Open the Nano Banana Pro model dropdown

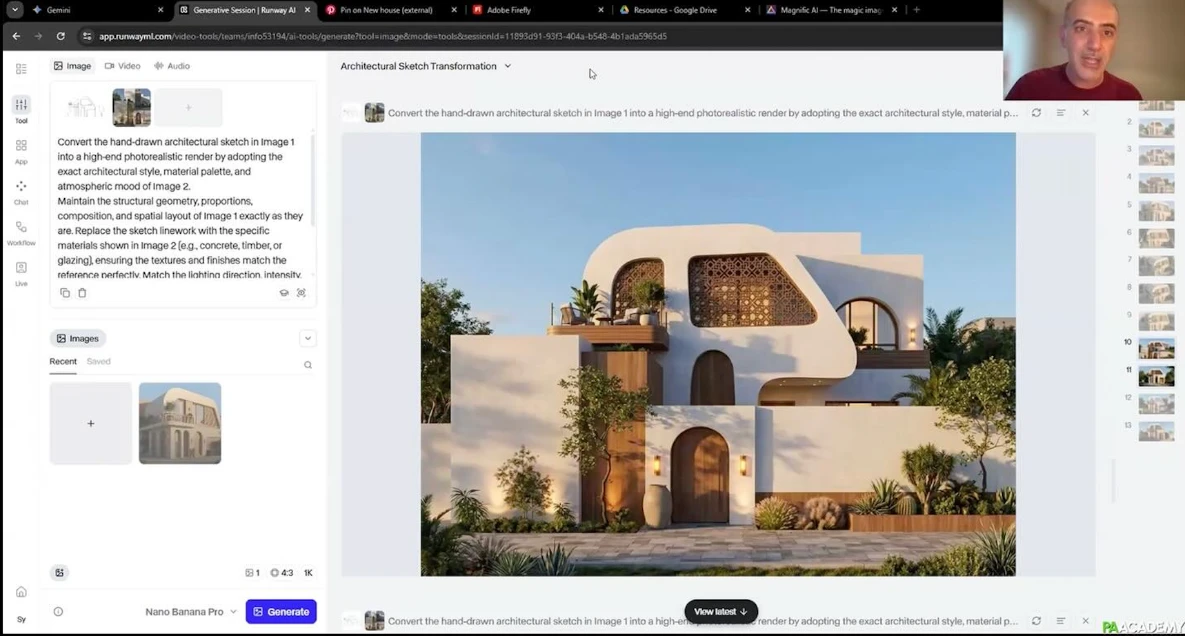click(x=191, y=612)
